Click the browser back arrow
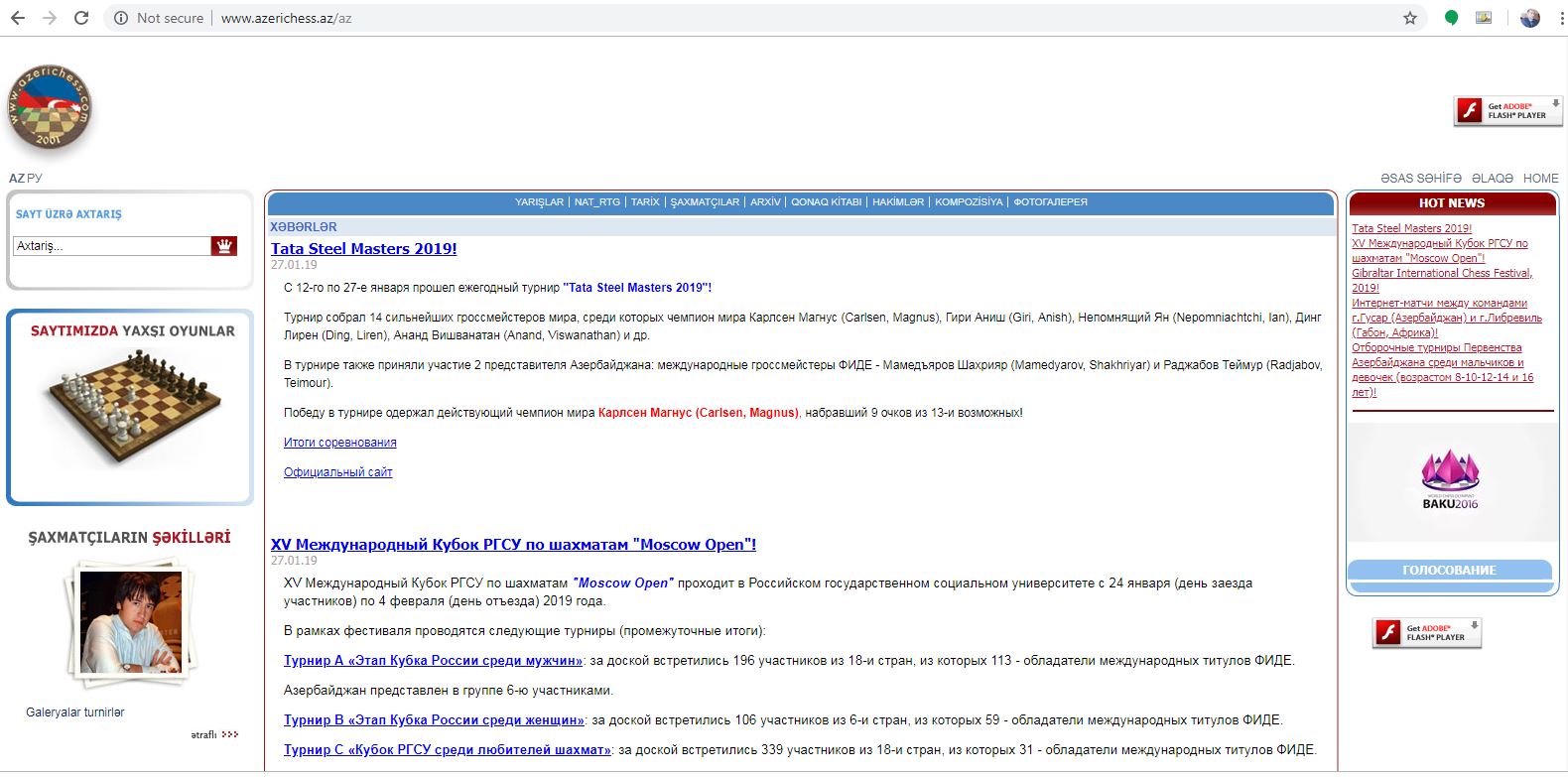This screenshot has height=777, width=1568. pyautogui.click(x=18, y=18)
